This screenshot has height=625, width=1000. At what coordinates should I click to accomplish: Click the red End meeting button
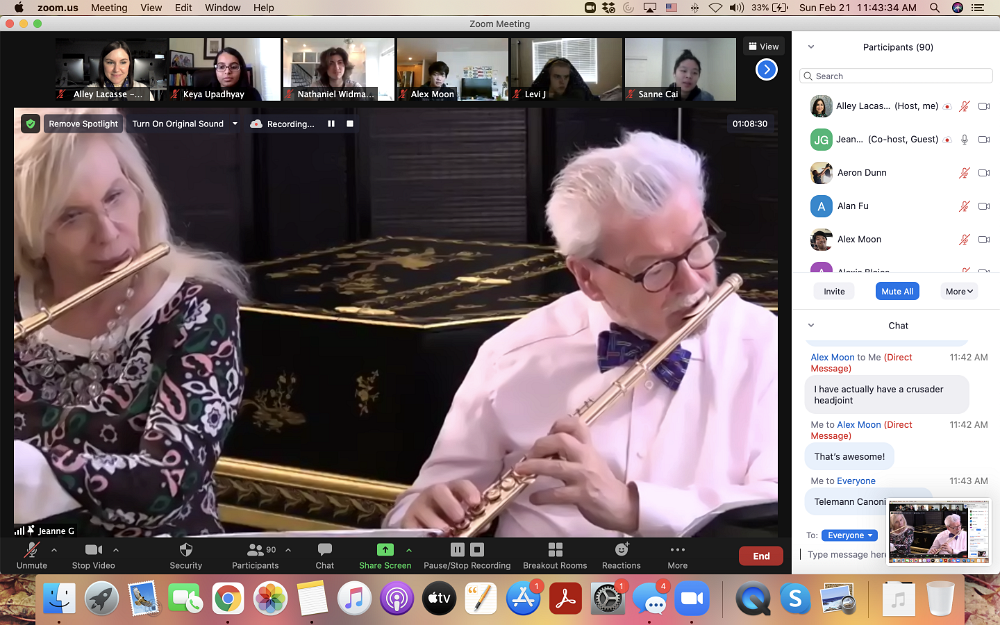761,556
